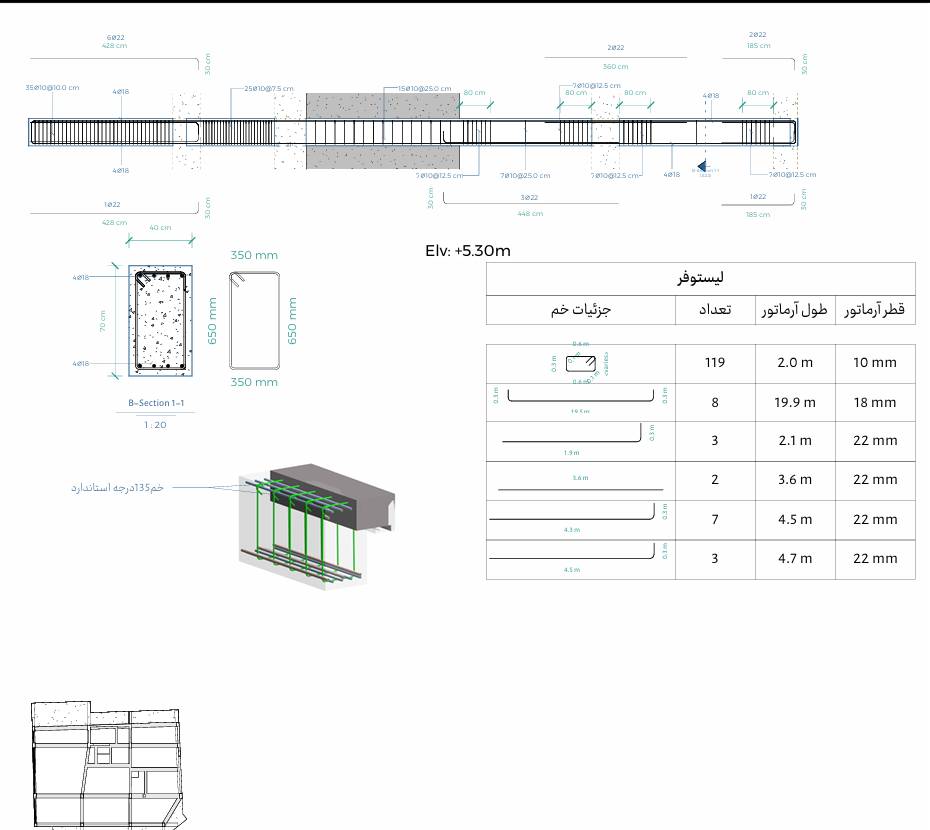930x830 pixels.
Task: Select the building key plan thumbnail
Action: click(x=108, y=764)
